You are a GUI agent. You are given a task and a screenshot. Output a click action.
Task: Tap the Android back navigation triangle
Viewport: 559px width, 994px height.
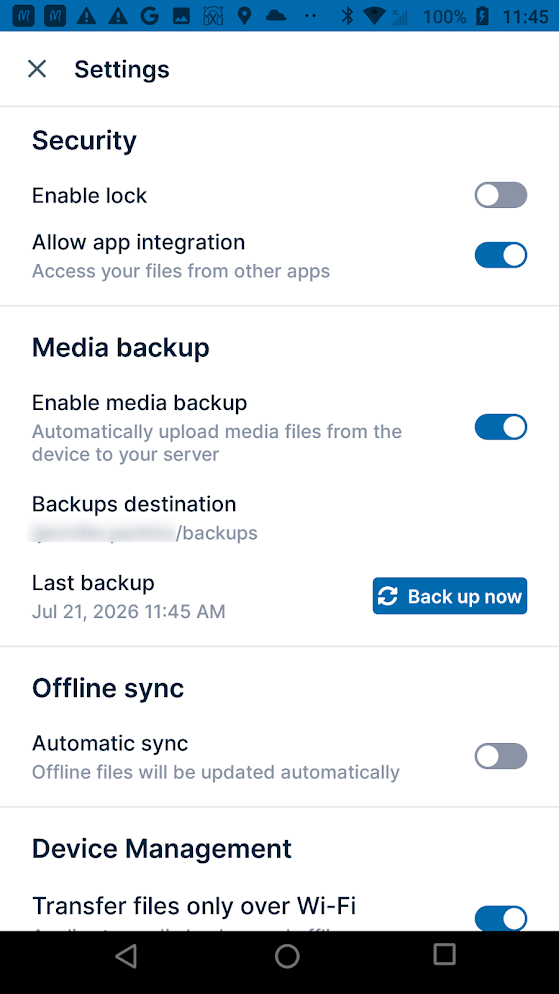point(127,955)
